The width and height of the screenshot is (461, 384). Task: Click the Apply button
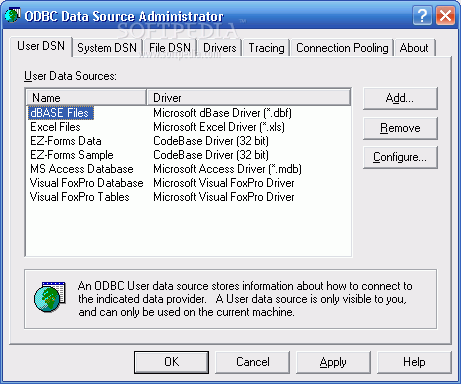point(333,362)
